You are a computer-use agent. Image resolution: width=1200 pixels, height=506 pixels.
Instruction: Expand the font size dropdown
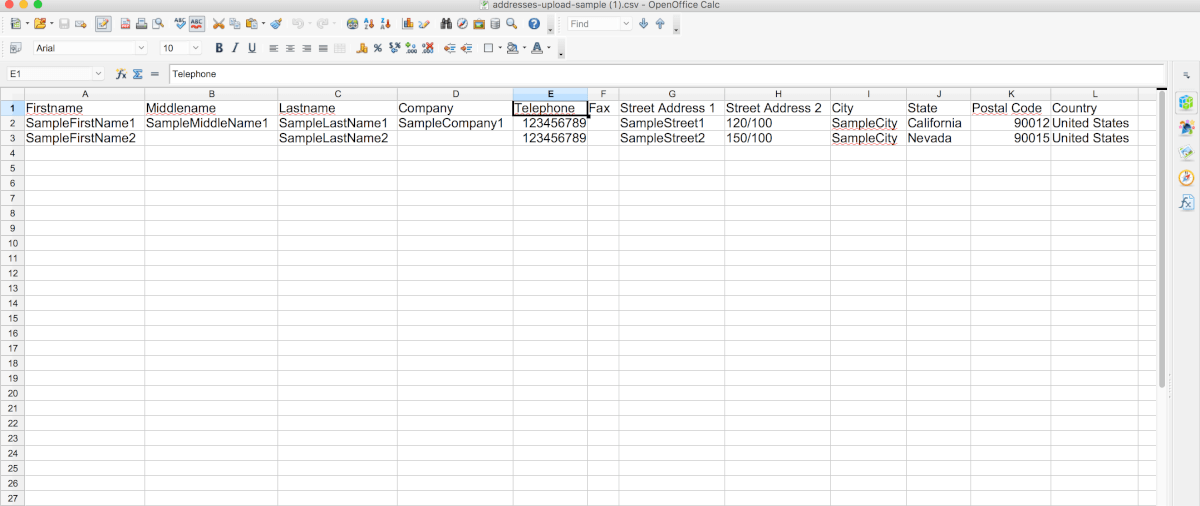[194, 48]
